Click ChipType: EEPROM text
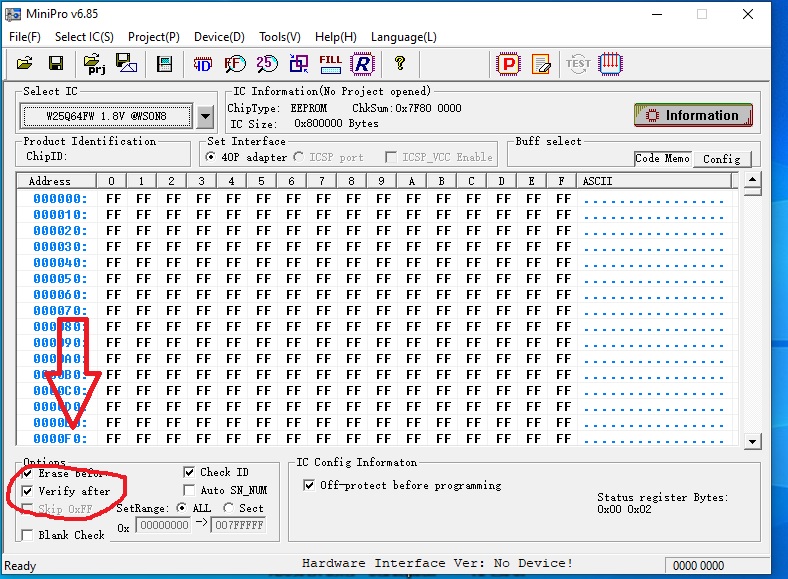The height and width of the screenshot is (579, 788). pos(277,108)
